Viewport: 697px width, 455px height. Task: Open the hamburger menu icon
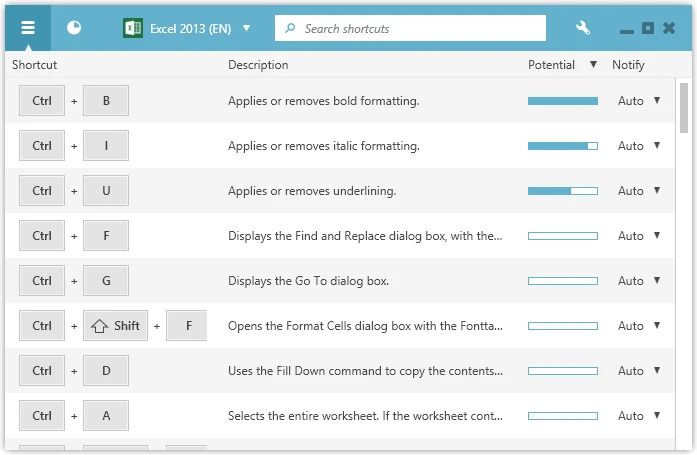[28, 28]
